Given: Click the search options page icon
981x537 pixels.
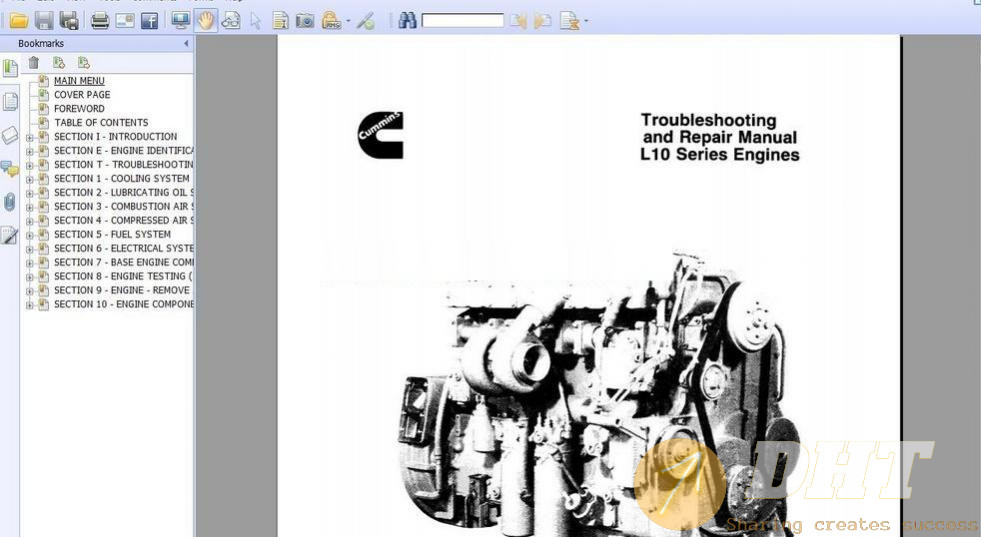Looking at the screenshot, I should click(x=569, y=21).
